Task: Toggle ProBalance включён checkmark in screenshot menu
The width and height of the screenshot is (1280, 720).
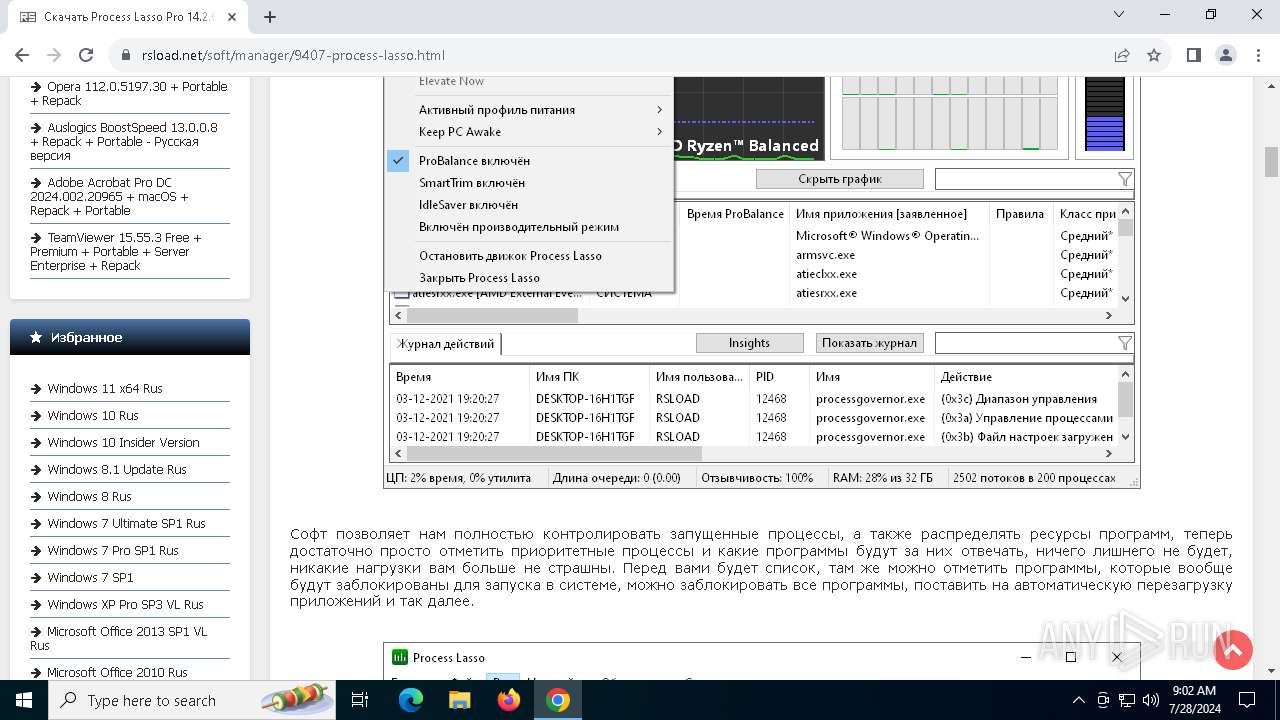Action: tap(398, 160)
